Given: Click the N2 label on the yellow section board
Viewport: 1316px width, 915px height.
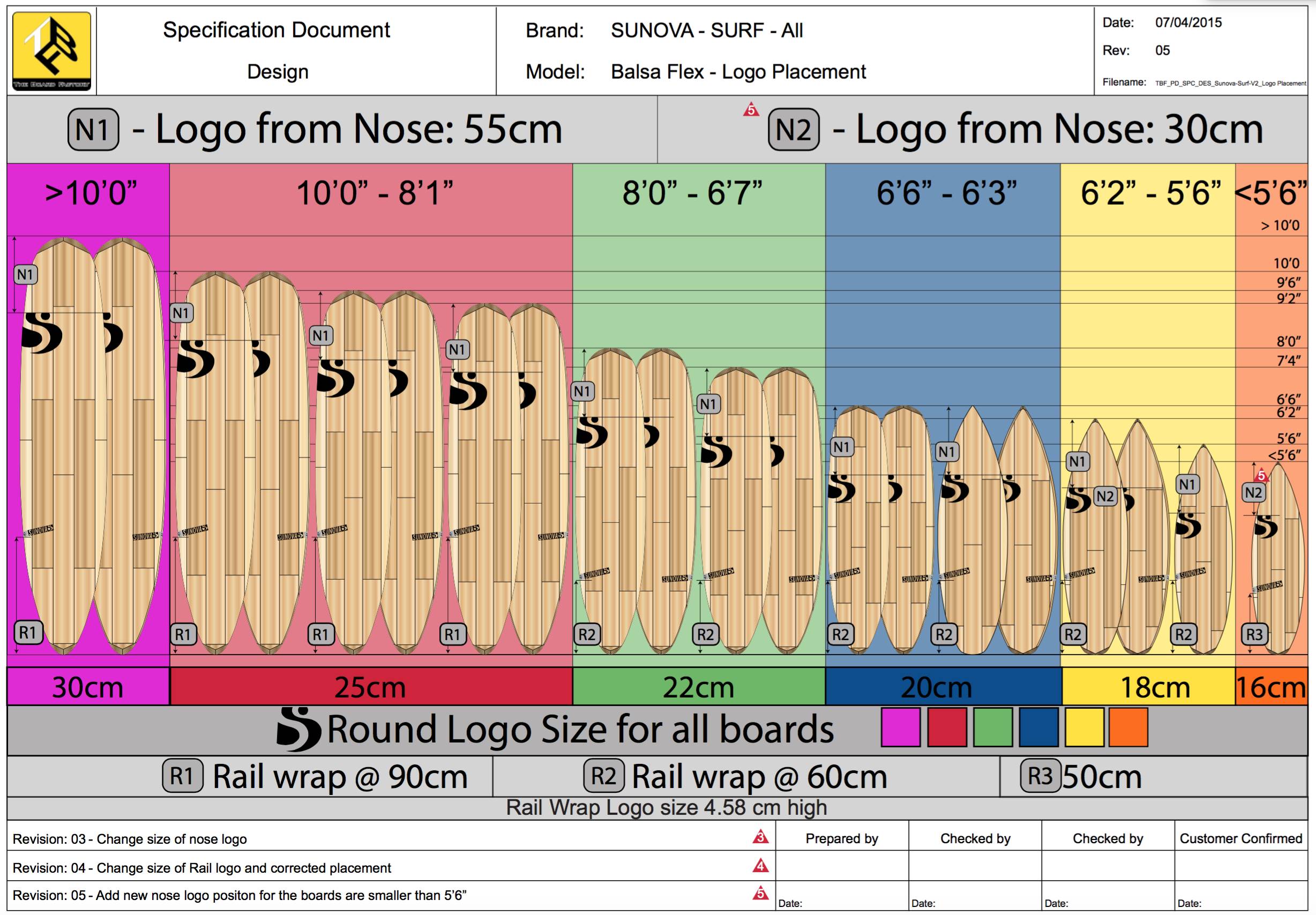Looking at the screenshot, I should 1104,496.
